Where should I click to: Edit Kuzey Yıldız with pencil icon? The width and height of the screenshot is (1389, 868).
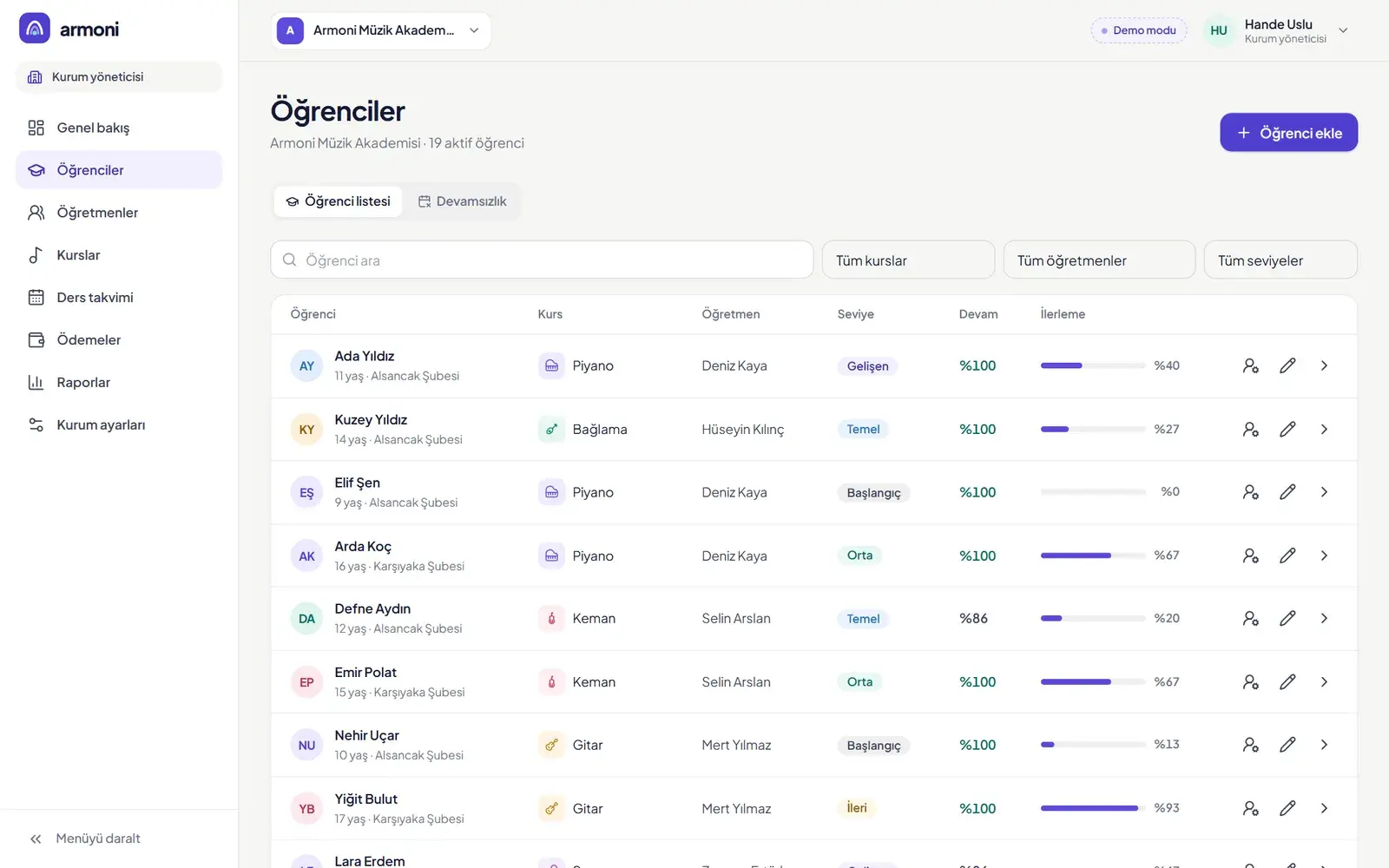click(x=1287, y=429)
